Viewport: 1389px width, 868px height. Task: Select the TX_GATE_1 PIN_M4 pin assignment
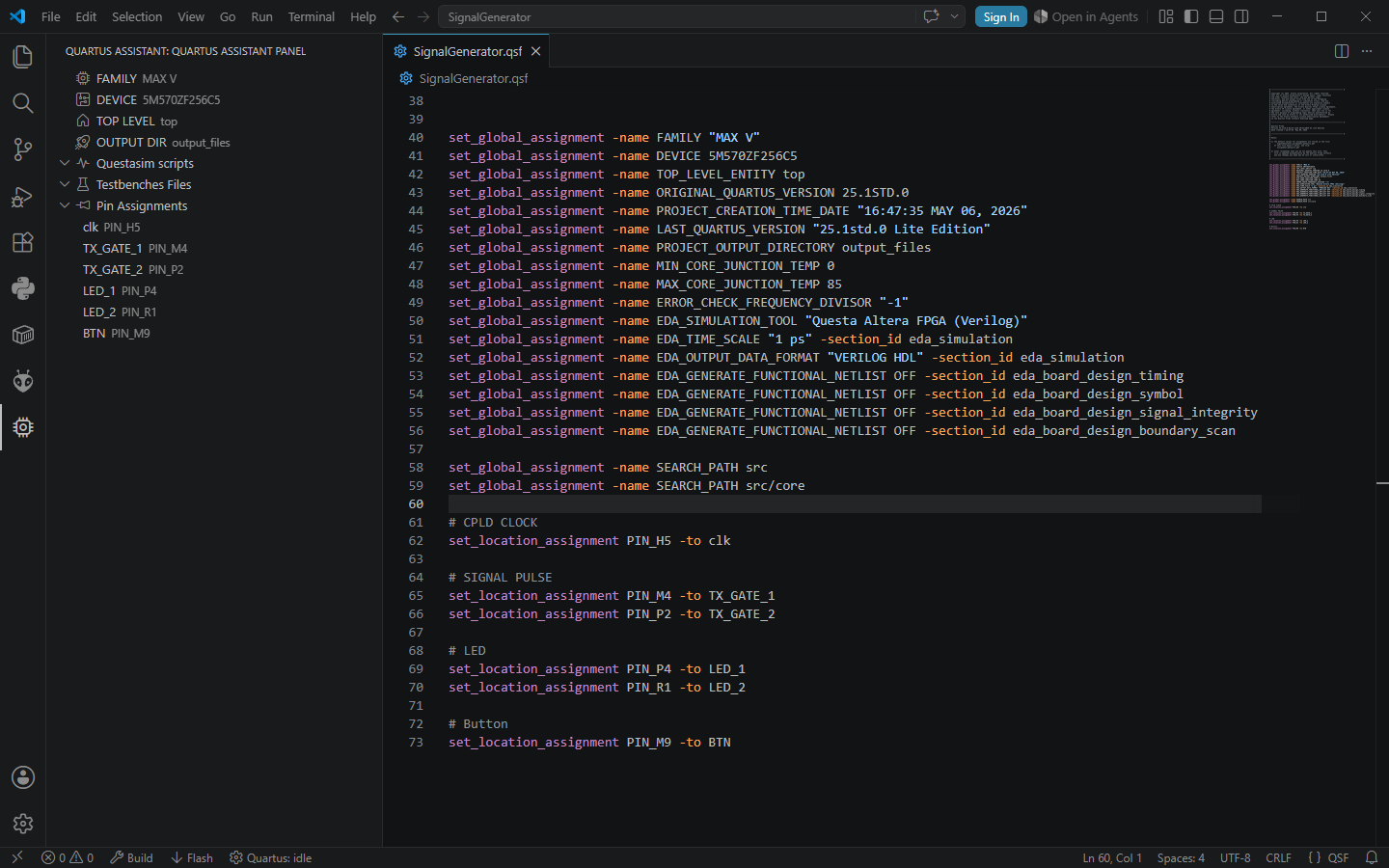214,248
